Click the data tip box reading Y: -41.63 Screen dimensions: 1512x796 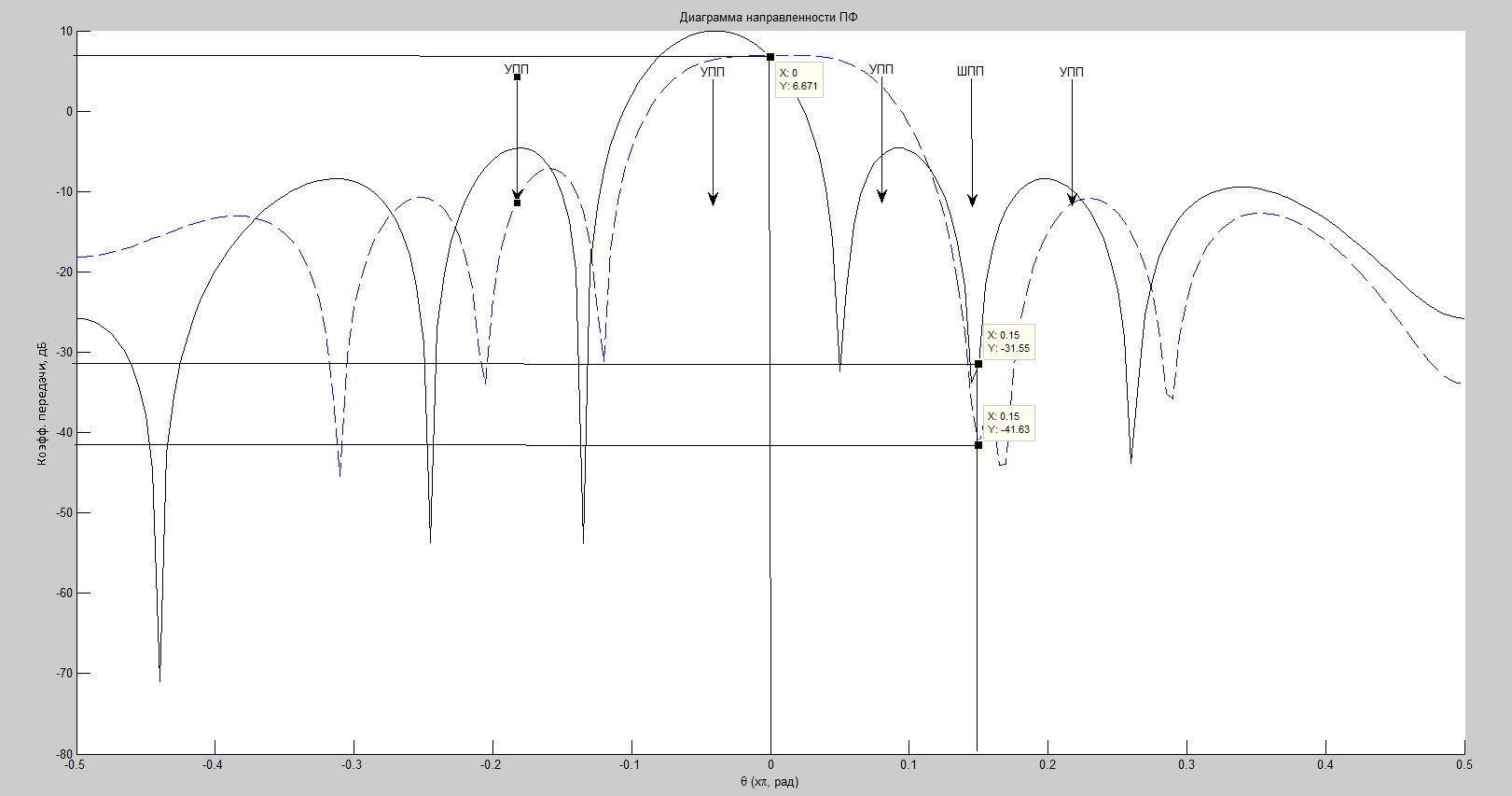[x=1009, y=423]
